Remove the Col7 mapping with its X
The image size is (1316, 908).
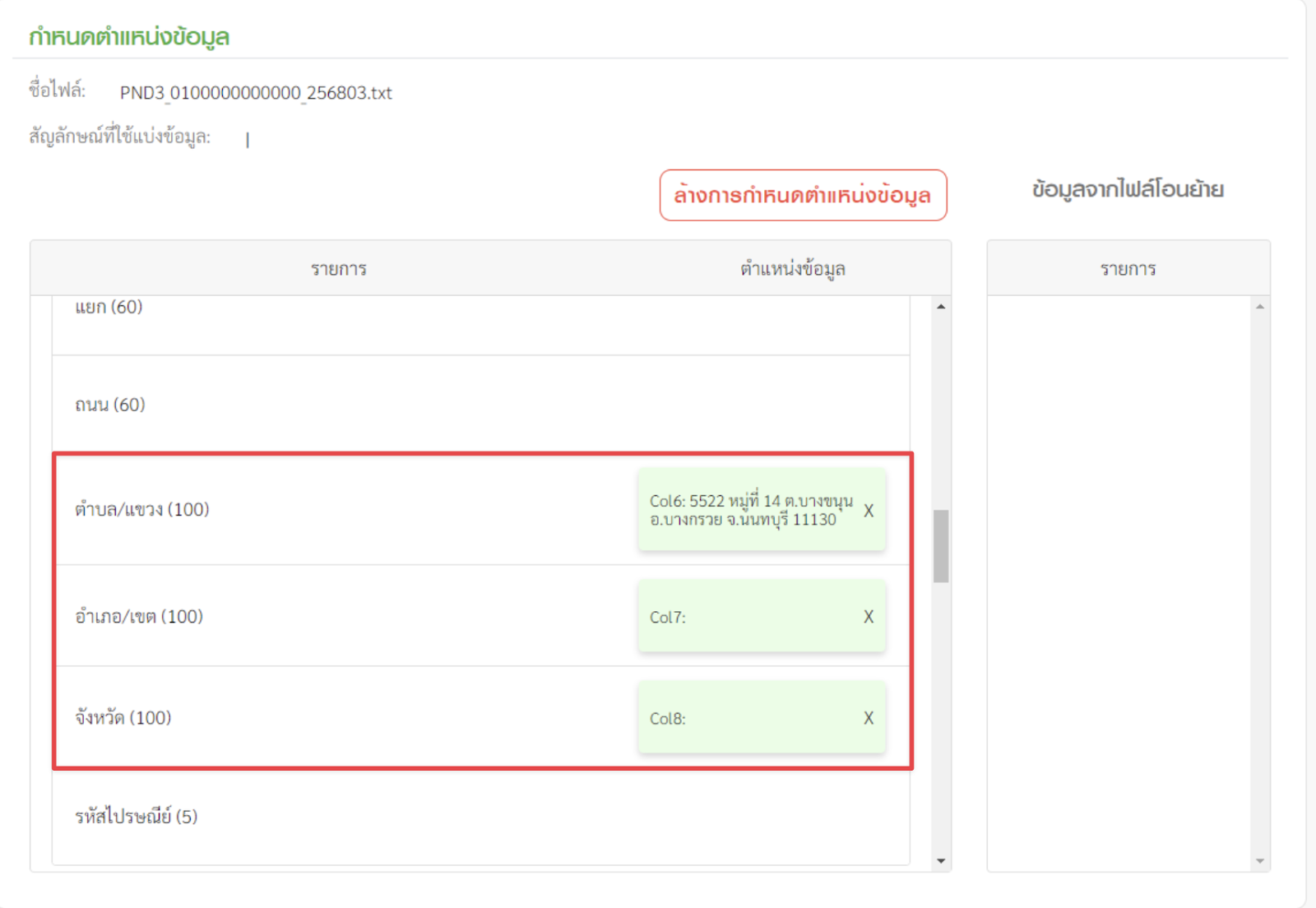[x=868, y=617]
